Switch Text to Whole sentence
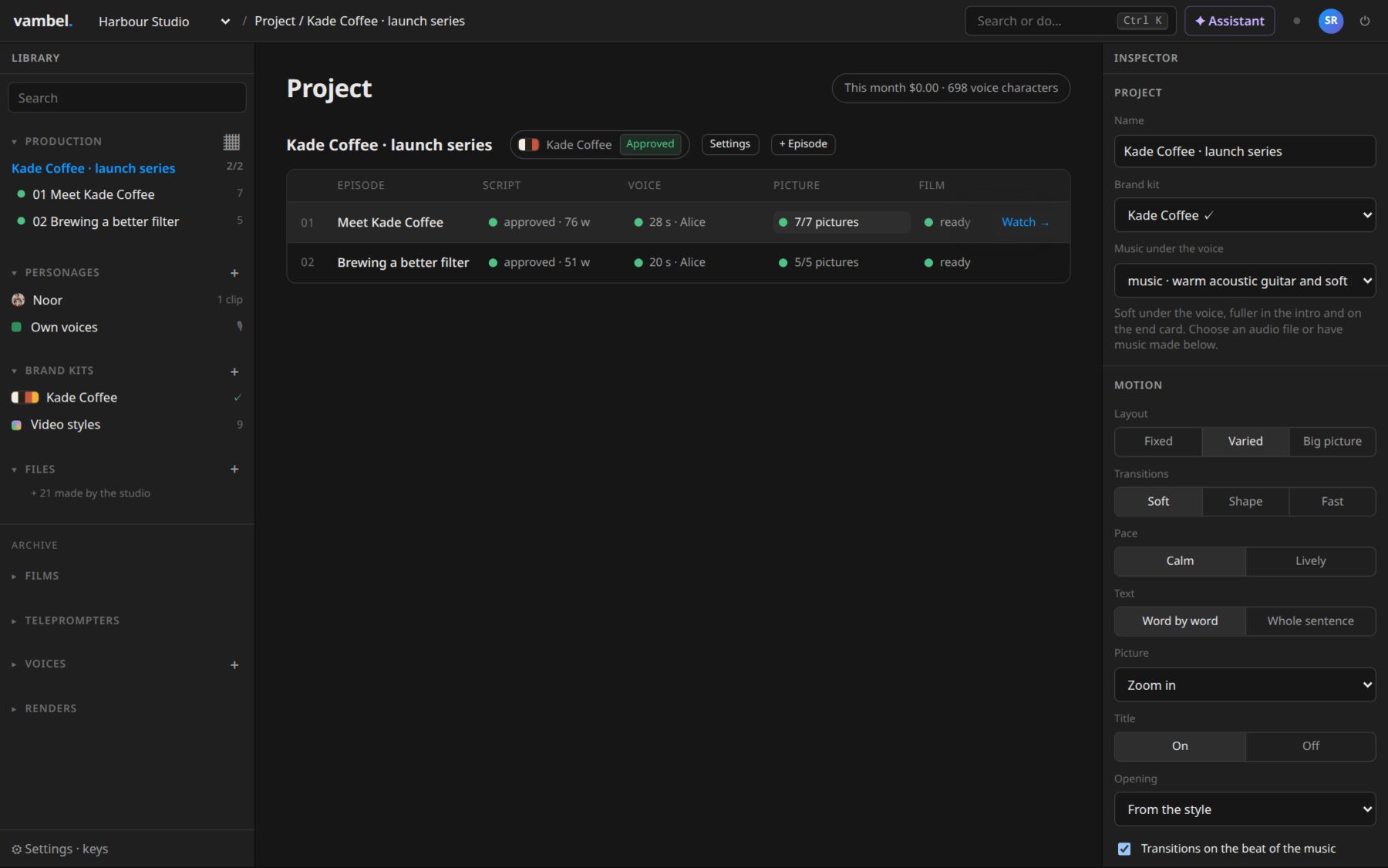 (x=1310, y=621)
